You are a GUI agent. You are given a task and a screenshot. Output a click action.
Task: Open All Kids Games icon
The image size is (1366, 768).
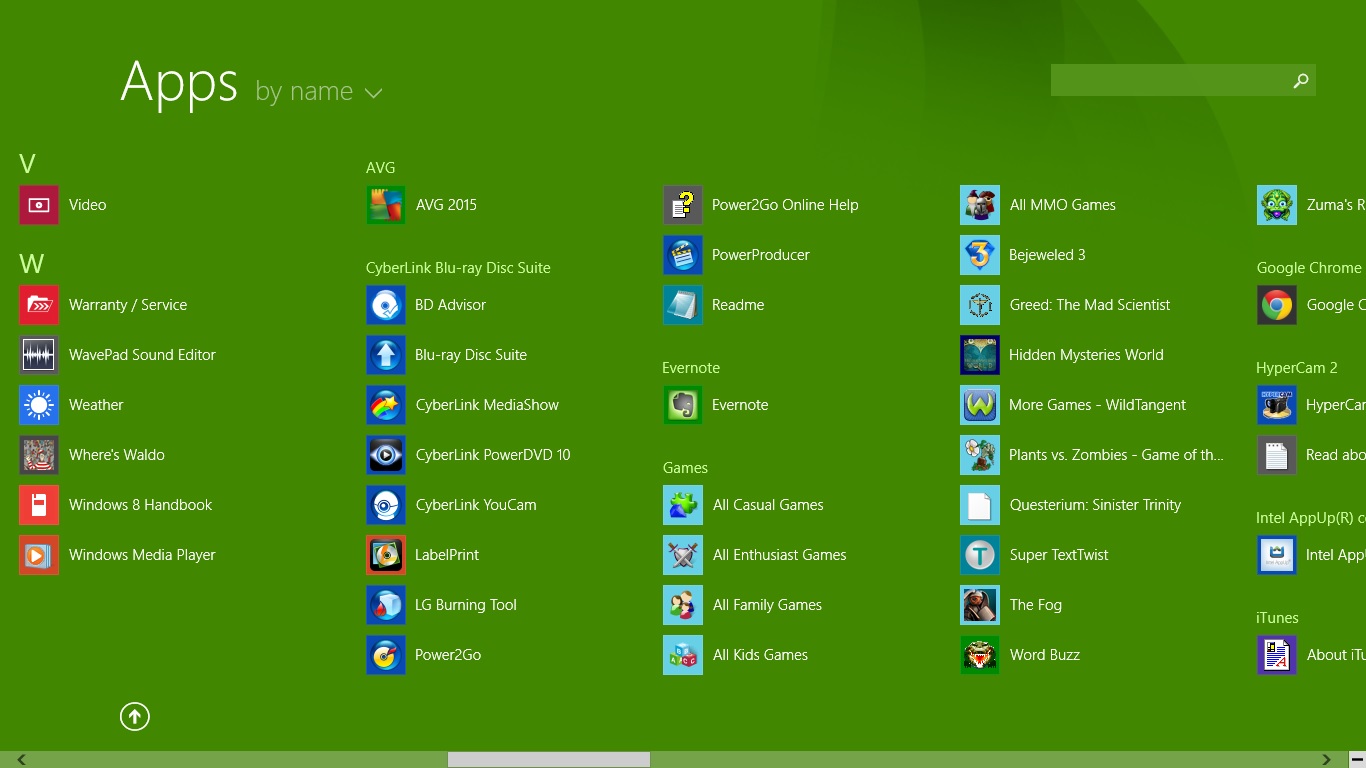tap(683, 655)
